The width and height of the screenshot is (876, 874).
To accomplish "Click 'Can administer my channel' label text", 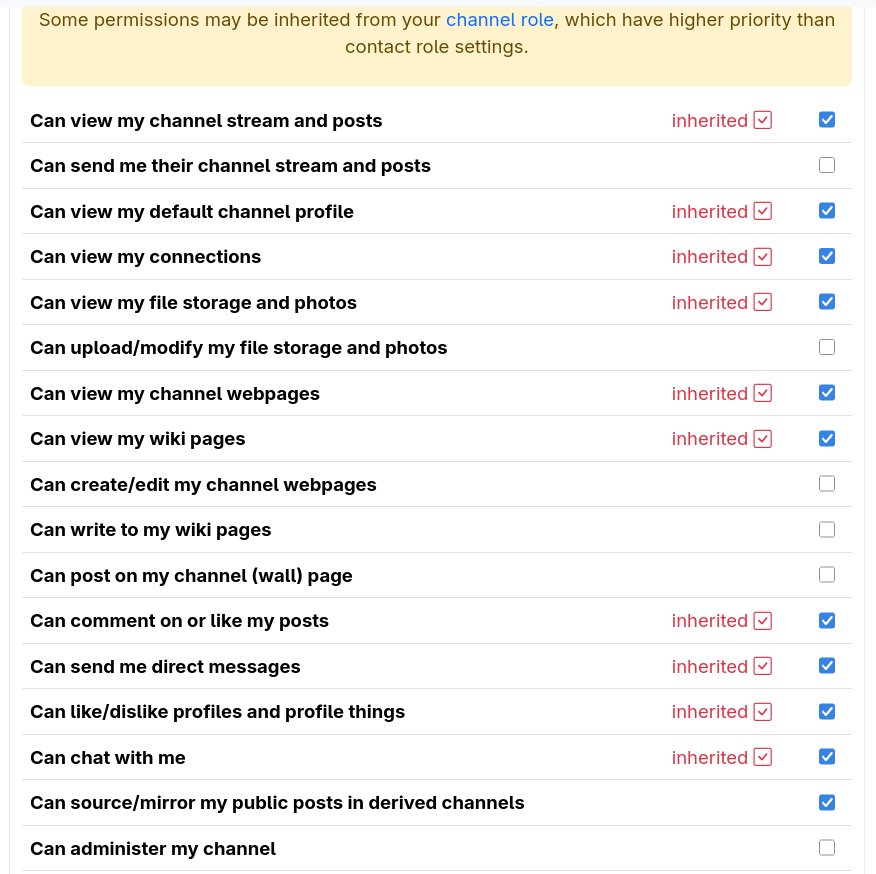I will (153, 849).
